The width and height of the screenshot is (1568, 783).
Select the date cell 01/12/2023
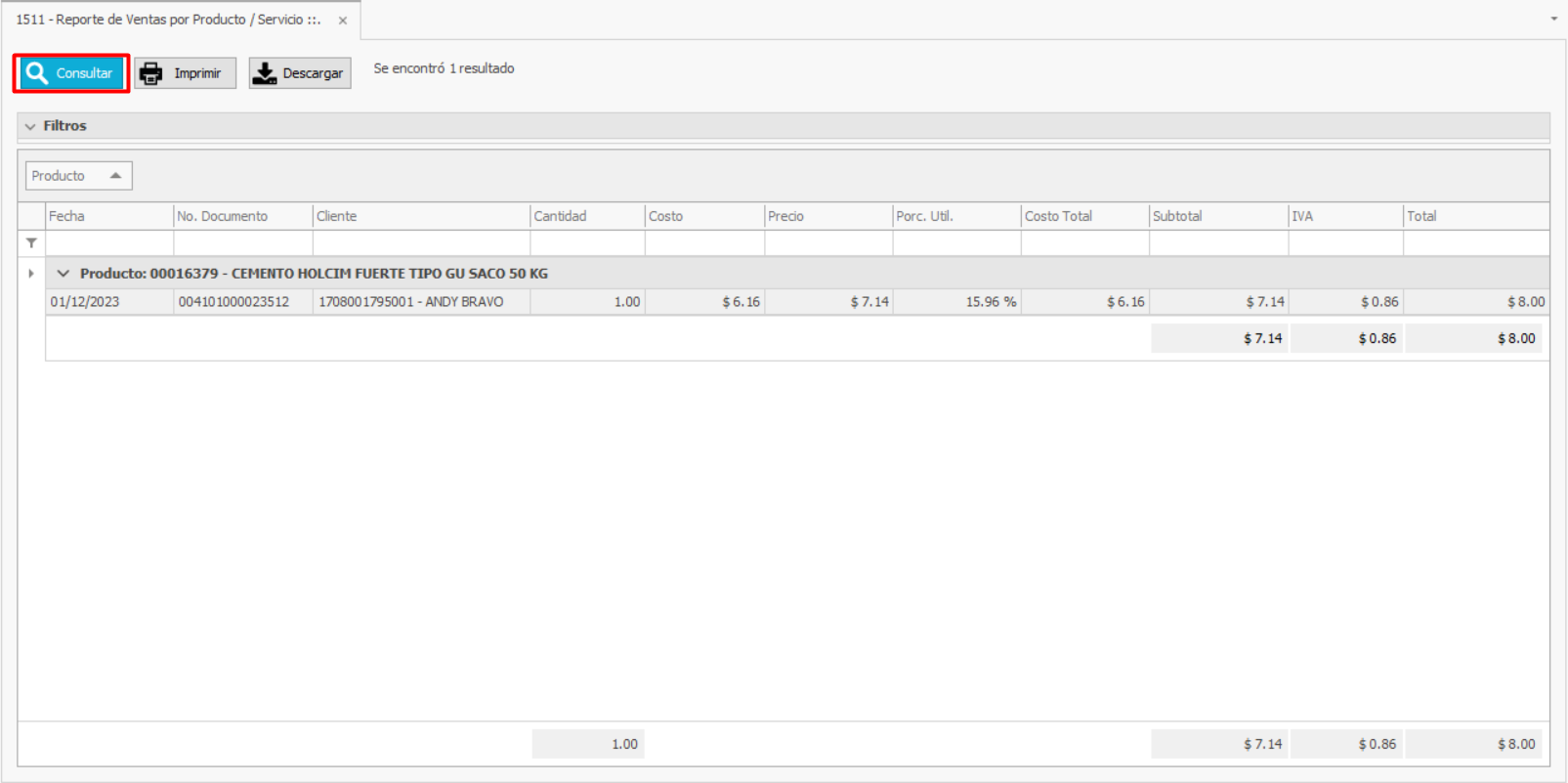[109, 302]
